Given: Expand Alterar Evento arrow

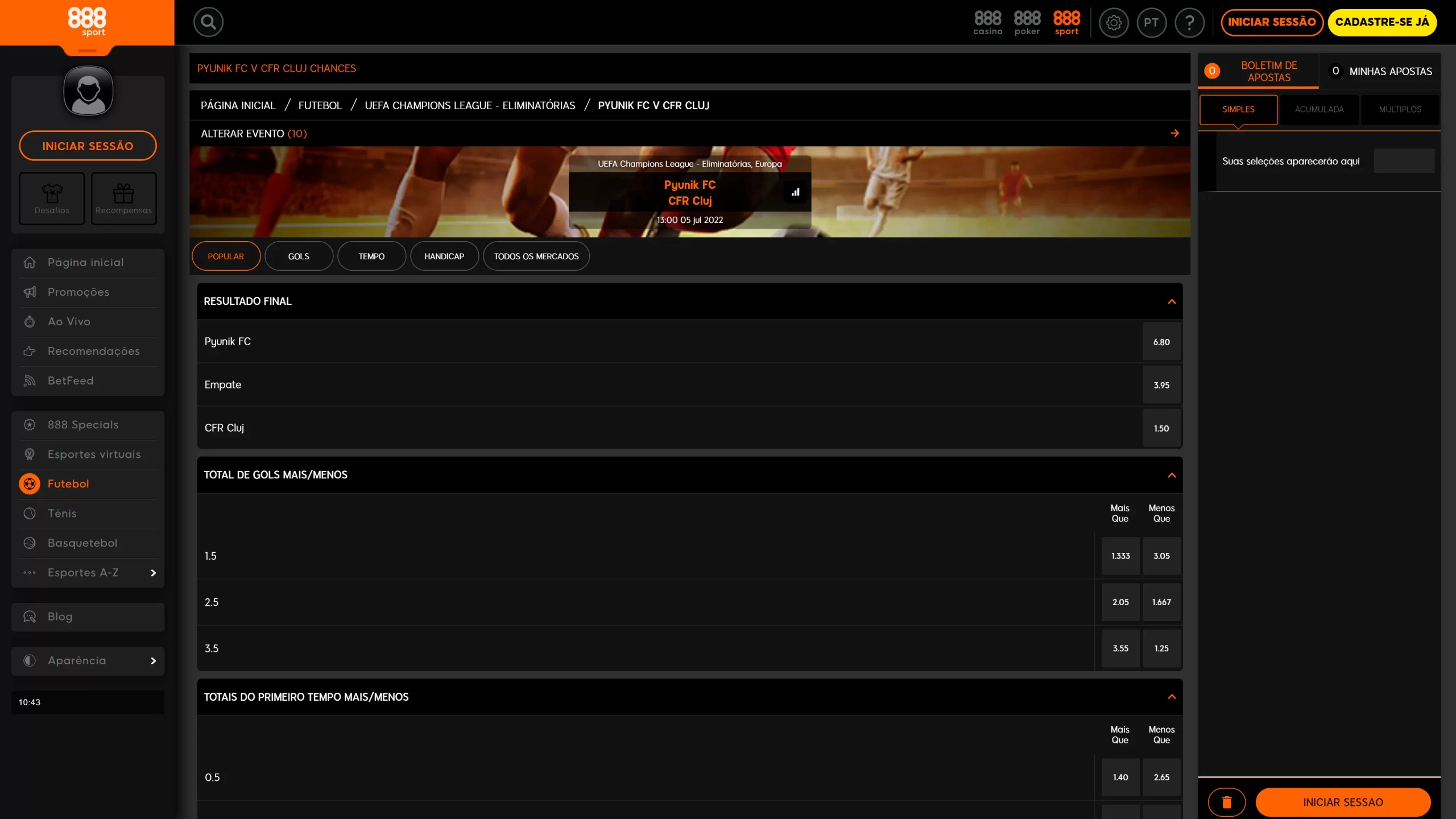Looking at the screenshot, I should [1174, 133].
